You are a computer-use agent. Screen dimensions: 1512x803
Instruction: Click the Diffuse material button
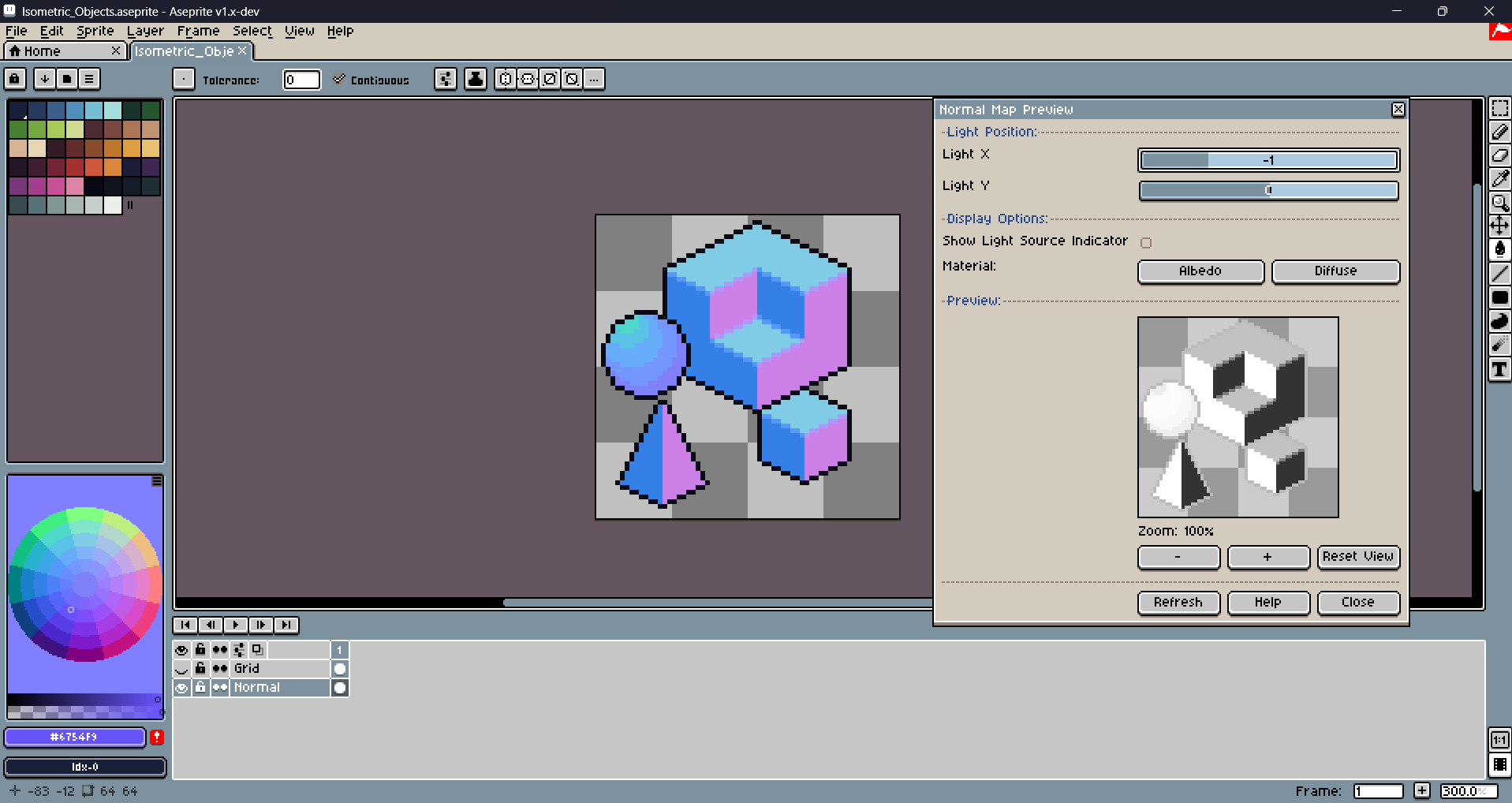click(x=1335, y=271)
